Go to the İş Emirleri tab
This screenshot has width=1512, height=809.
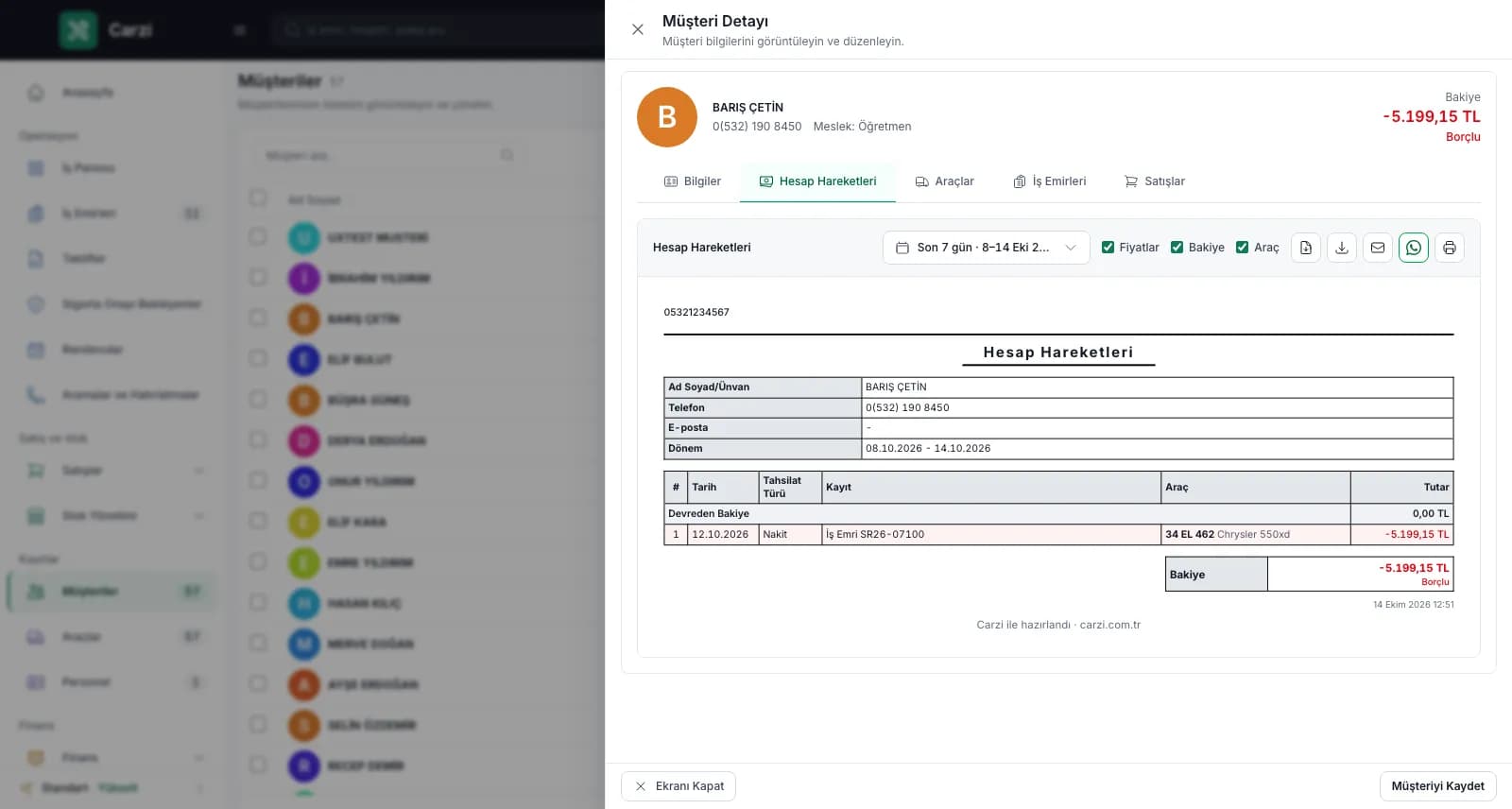1050,181
